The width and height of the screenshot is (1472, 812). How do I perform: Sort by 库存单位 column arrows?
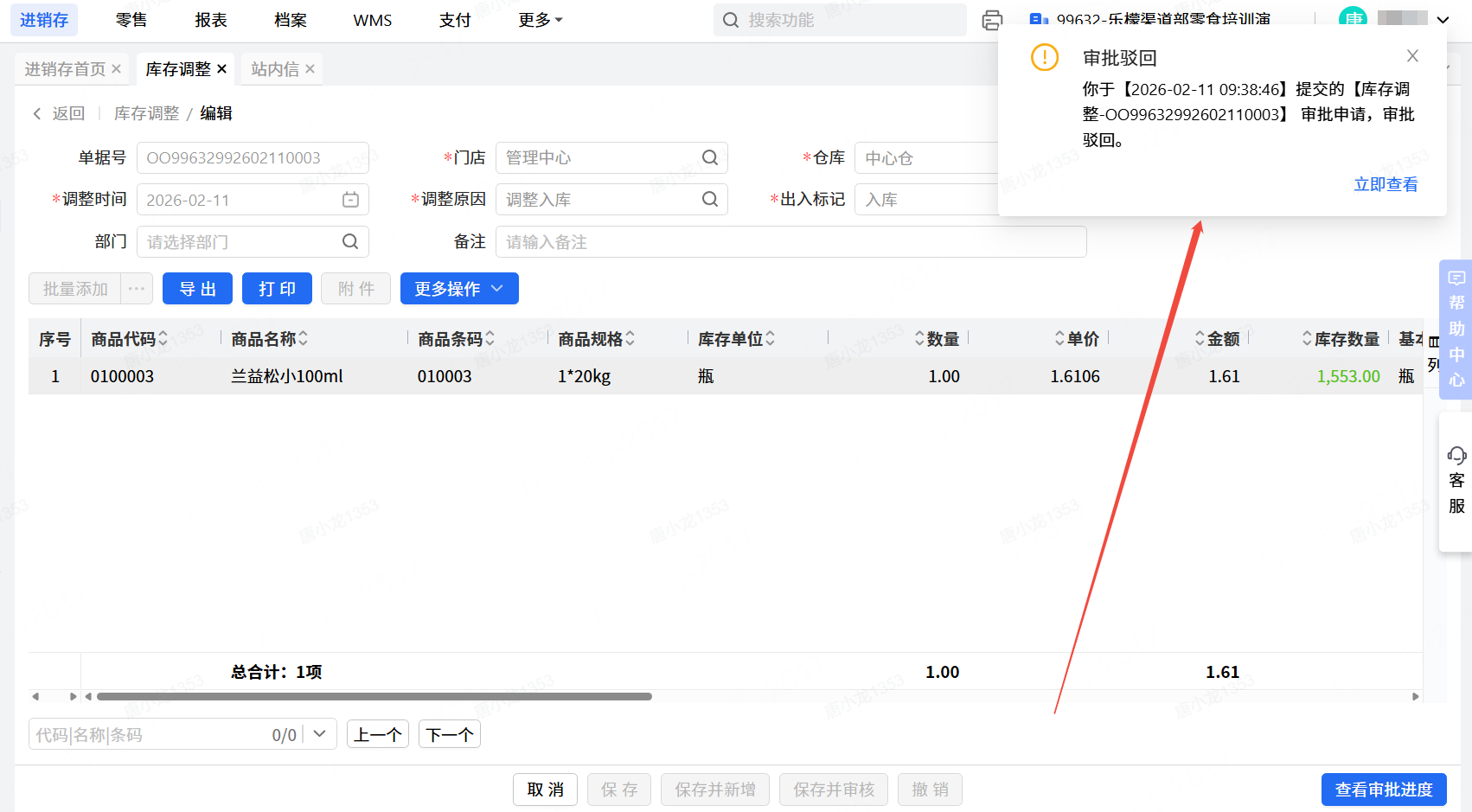[770, 339]
